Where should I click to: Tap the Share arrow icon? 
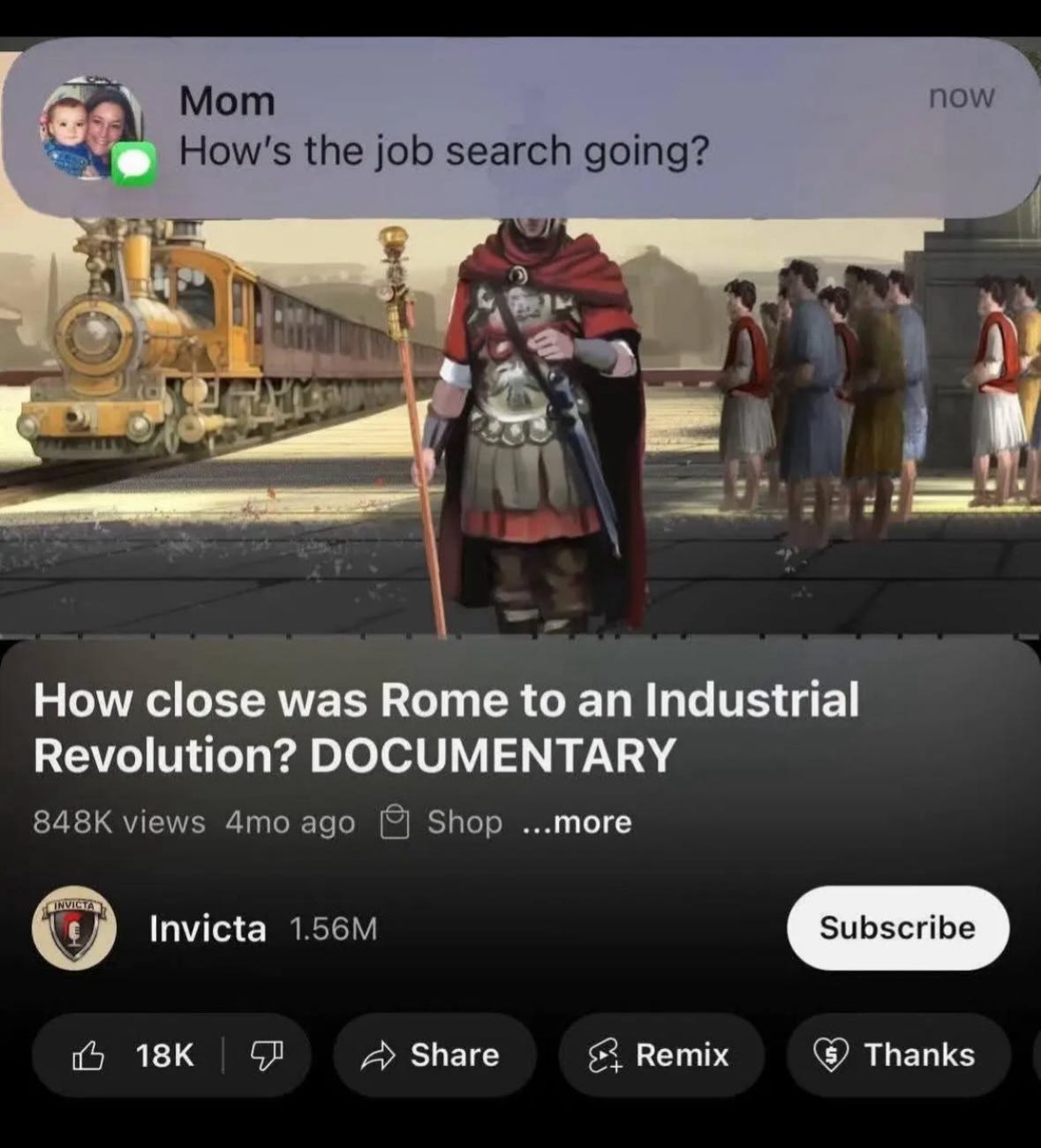pyautogui.click(x=378, y=1054)
